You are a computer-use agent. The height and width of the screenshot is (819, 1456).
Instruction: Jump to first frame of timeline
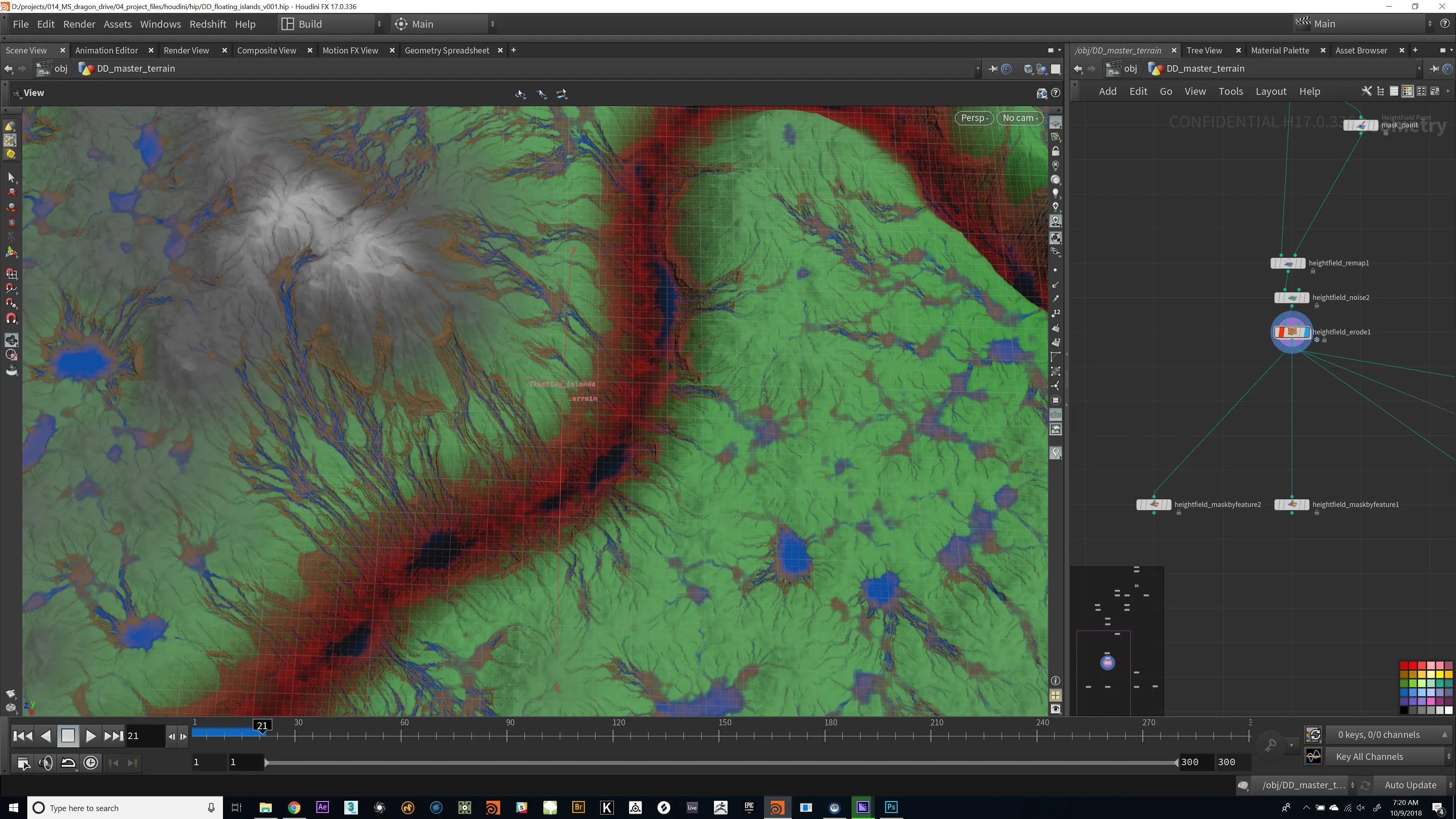pos(23,736)
